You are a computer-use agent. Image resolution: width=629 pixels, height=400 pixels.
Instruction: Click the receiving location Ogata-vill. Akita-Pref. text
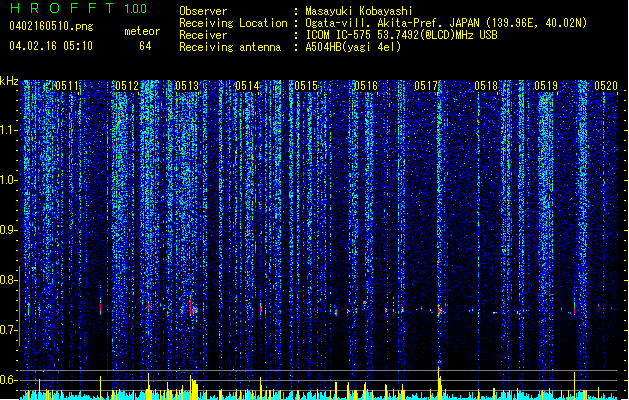446,23
